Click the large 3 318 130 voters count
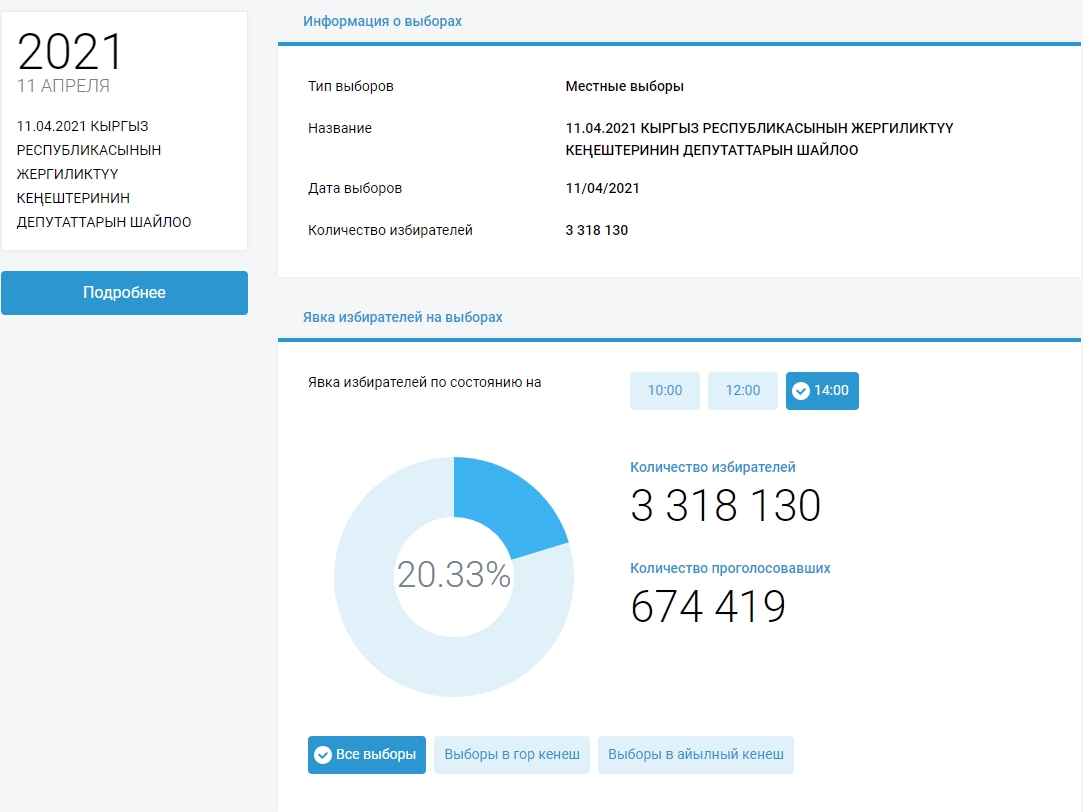The height and width of the screenshot is (812, 1083). pyautogui.click(x=725, y=506)
